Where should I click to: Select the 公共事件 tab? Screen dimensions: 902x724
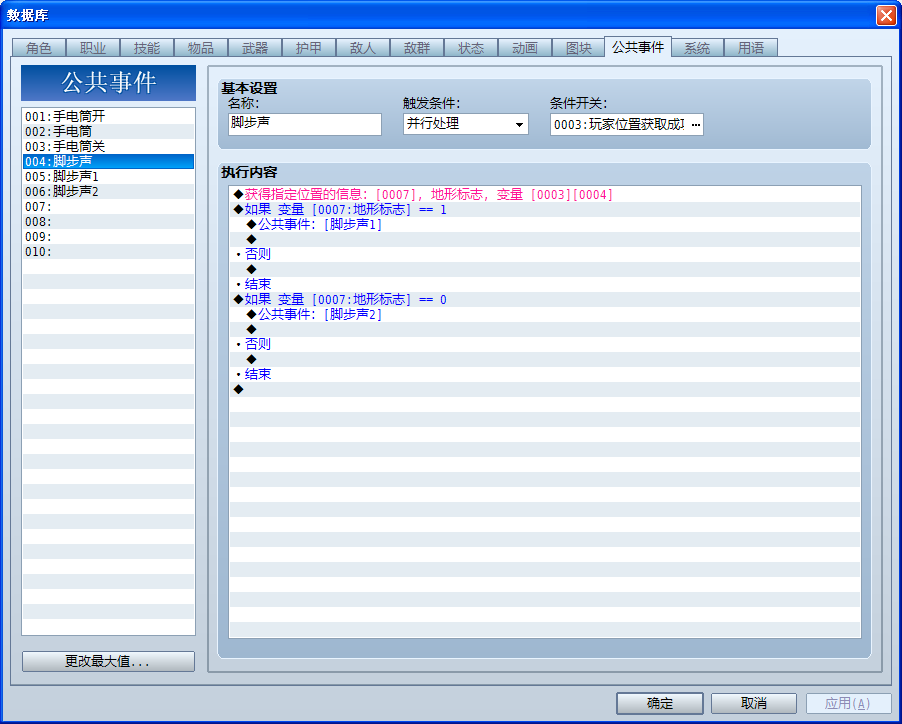point(638,47)
